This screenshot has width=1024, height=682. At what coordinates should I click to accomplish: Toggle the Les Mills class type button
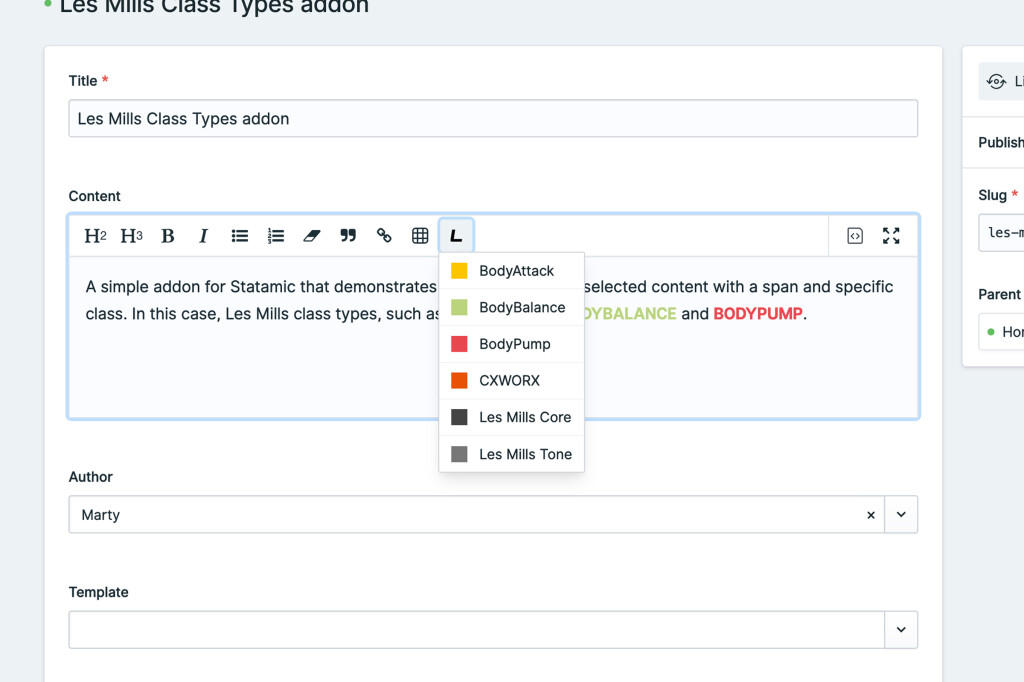coord(456,236)
